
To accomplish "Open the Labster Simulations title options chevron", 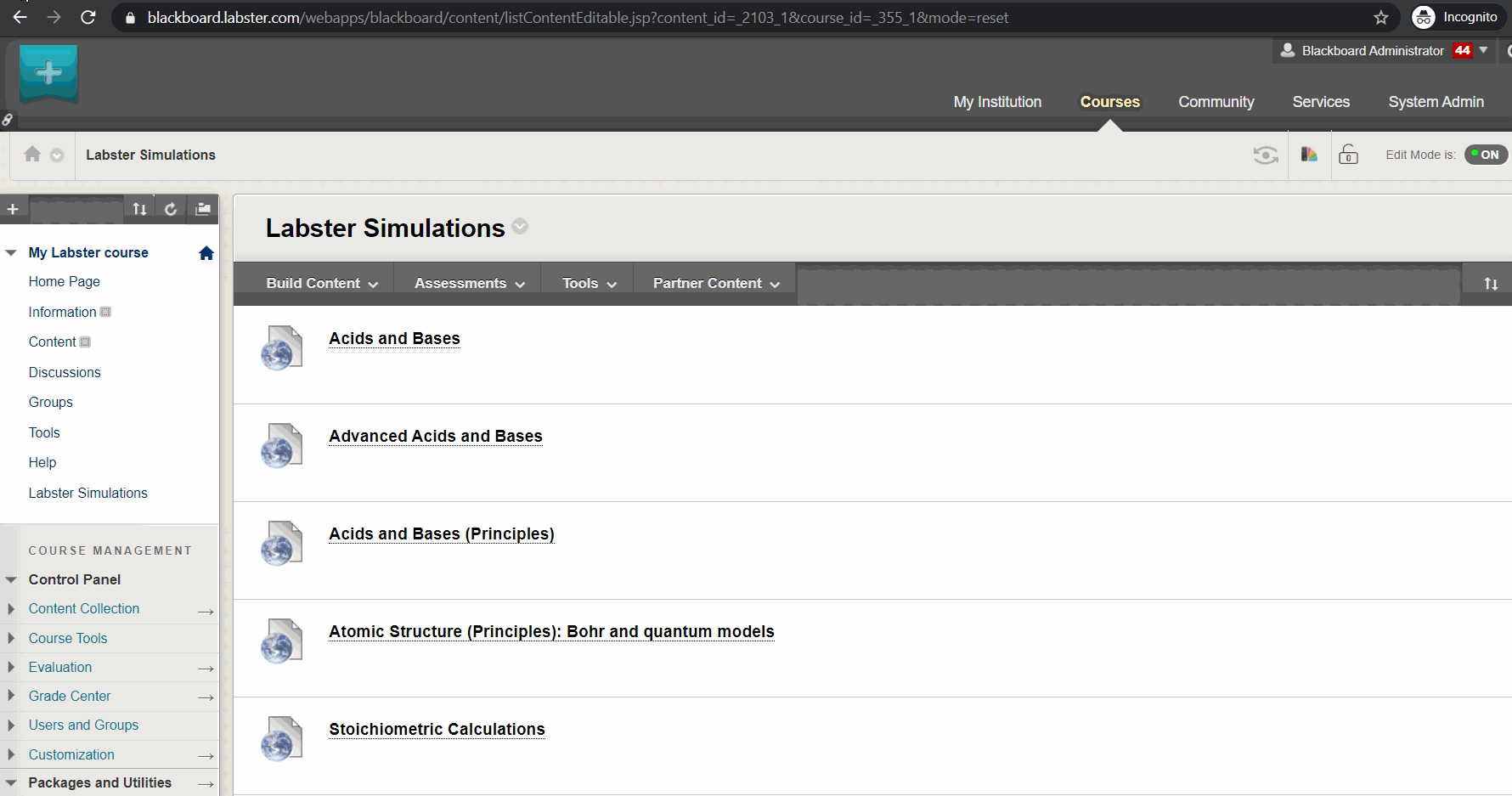I will (x=520, y=226).
